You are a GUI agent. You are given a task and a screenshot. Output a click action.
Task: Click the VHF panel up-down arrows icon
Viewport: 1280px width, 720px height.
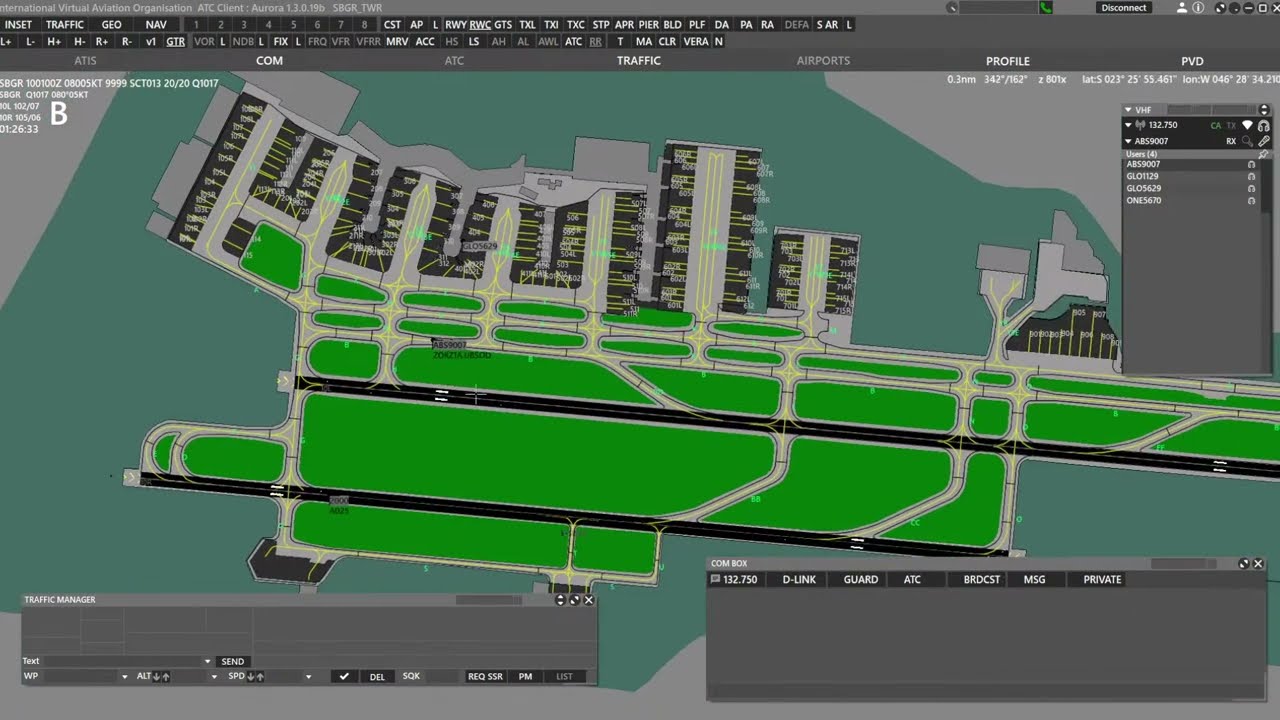coord(1264,110)
